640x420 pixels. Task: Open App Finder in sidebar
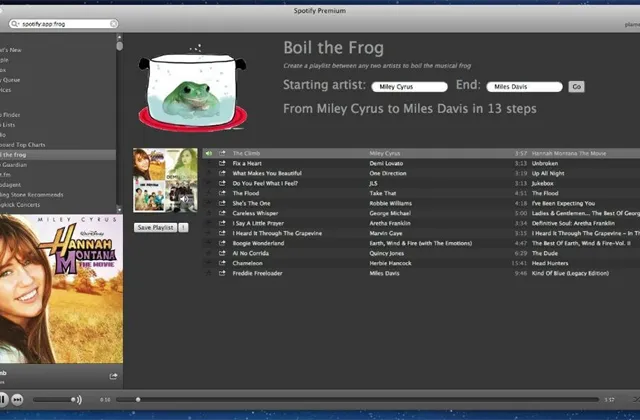tap(10, 115)
